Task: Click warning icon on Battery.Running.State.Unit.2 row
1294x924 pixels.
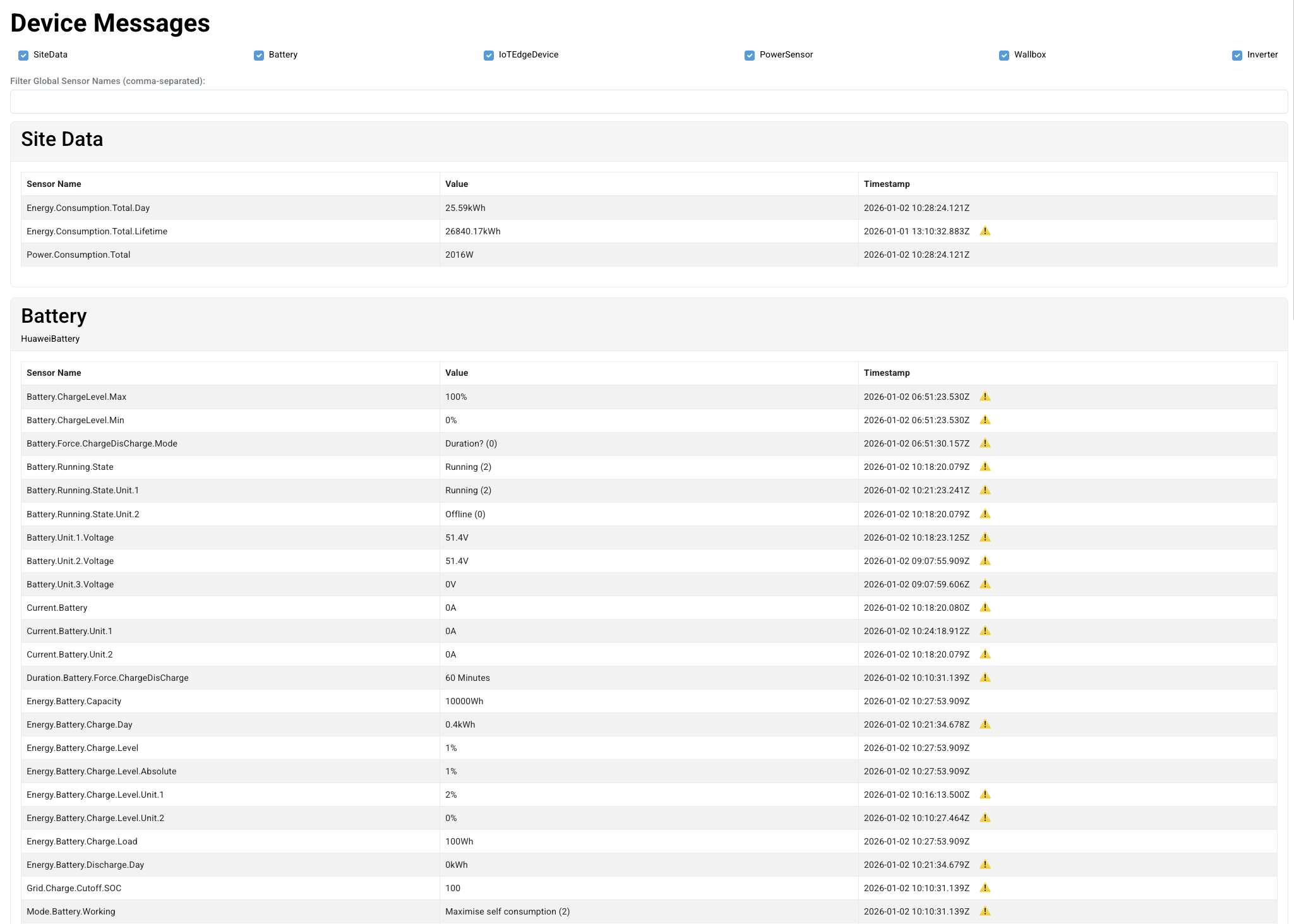Action: [985, 514]
